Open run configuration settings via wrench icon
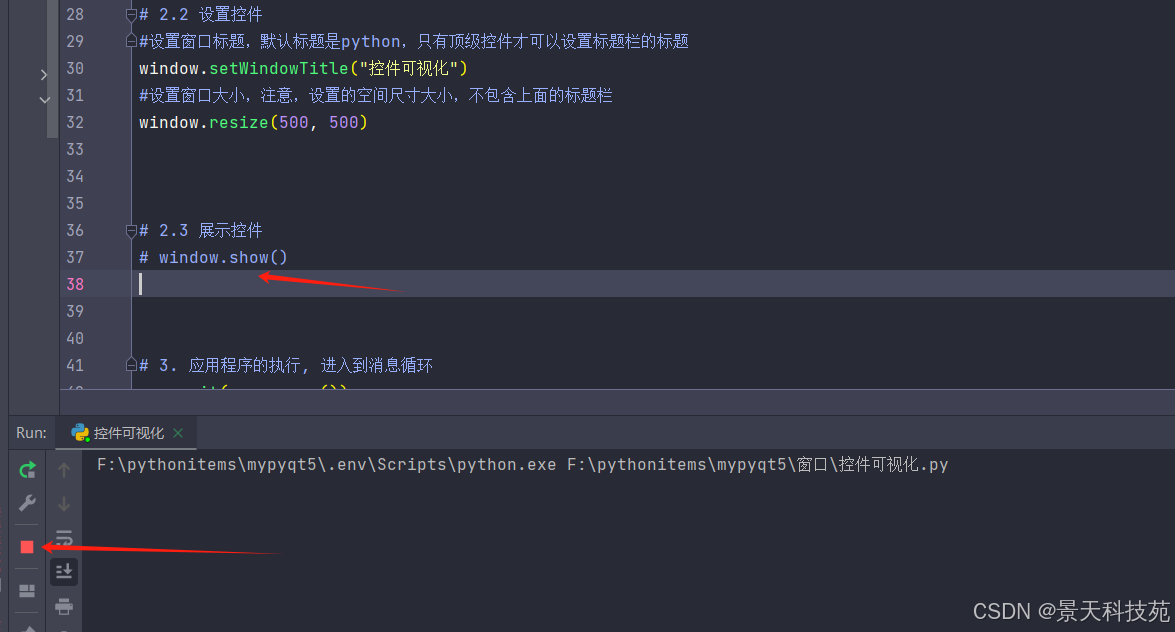This screenshot has width=1175, height=632. click(27, 503)
